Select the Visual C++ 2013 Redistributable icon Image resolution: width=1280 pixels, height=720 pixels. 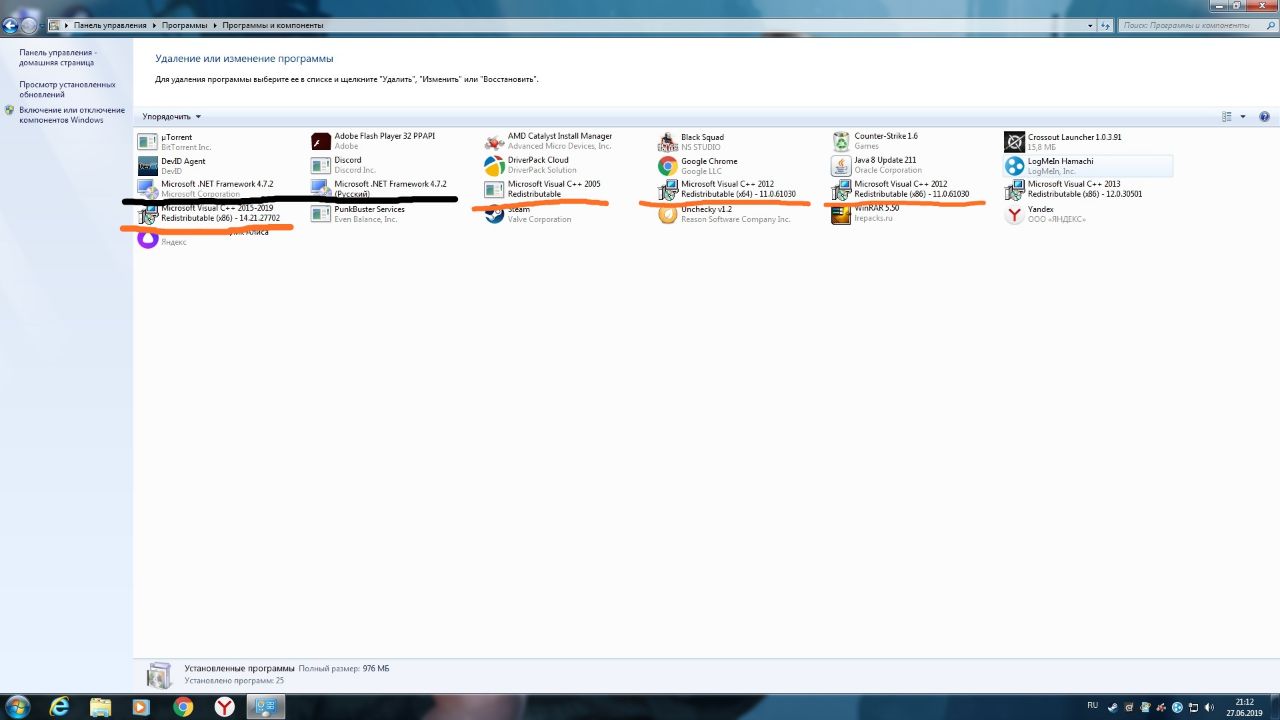tap(1015, 189)
